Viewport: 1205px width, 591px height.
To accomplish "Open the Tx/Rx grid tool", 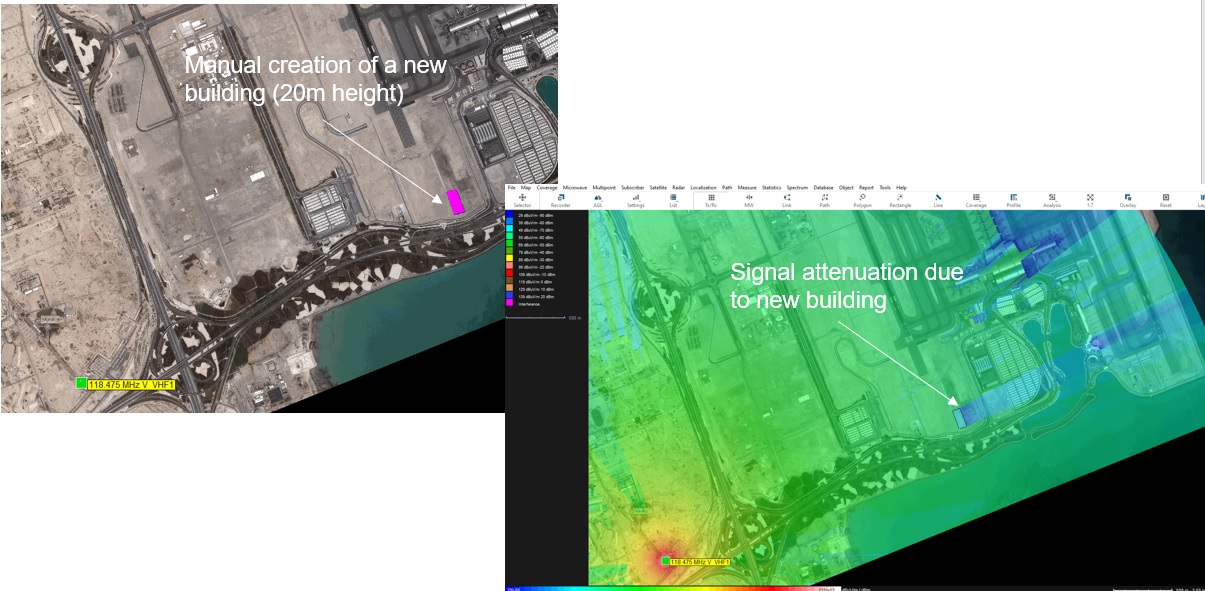I will tap(711, 200).
